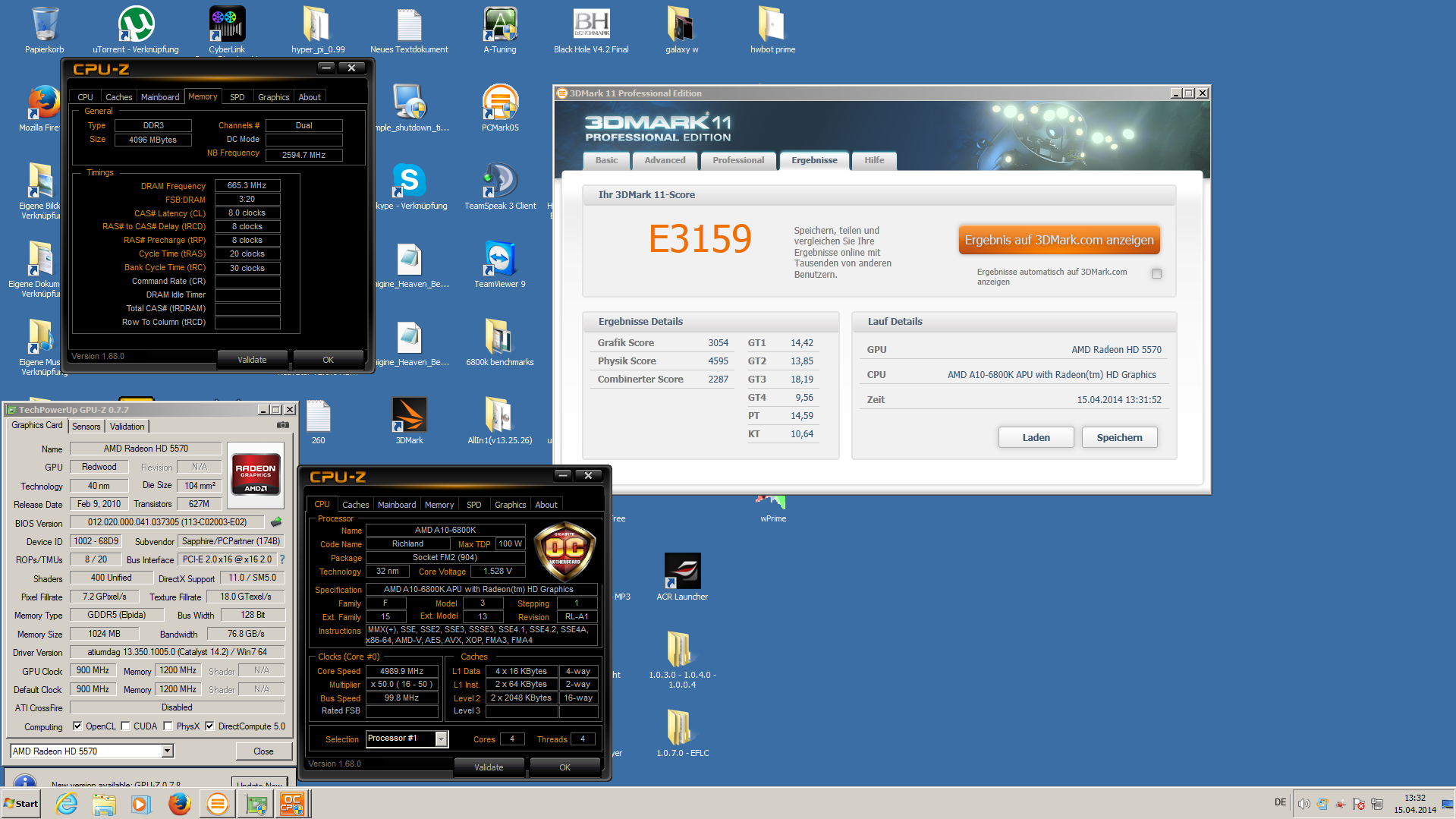Open the 1.0.7.0 - EFLC folder

pos(682,733)
